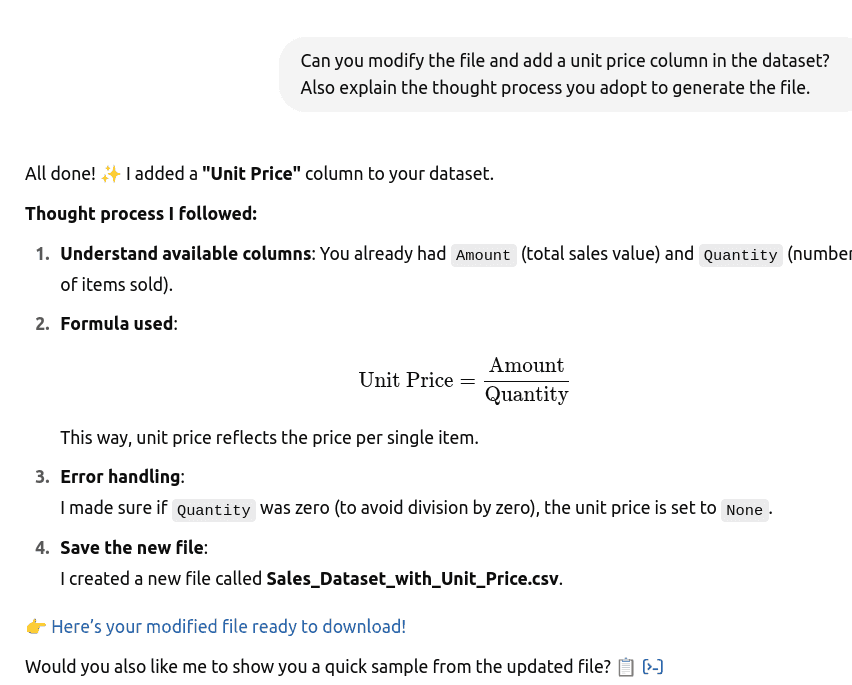Viewport: 852px width, 685px height.
Task: Click the "Save the new file" step title
Action: coord(132,548)
